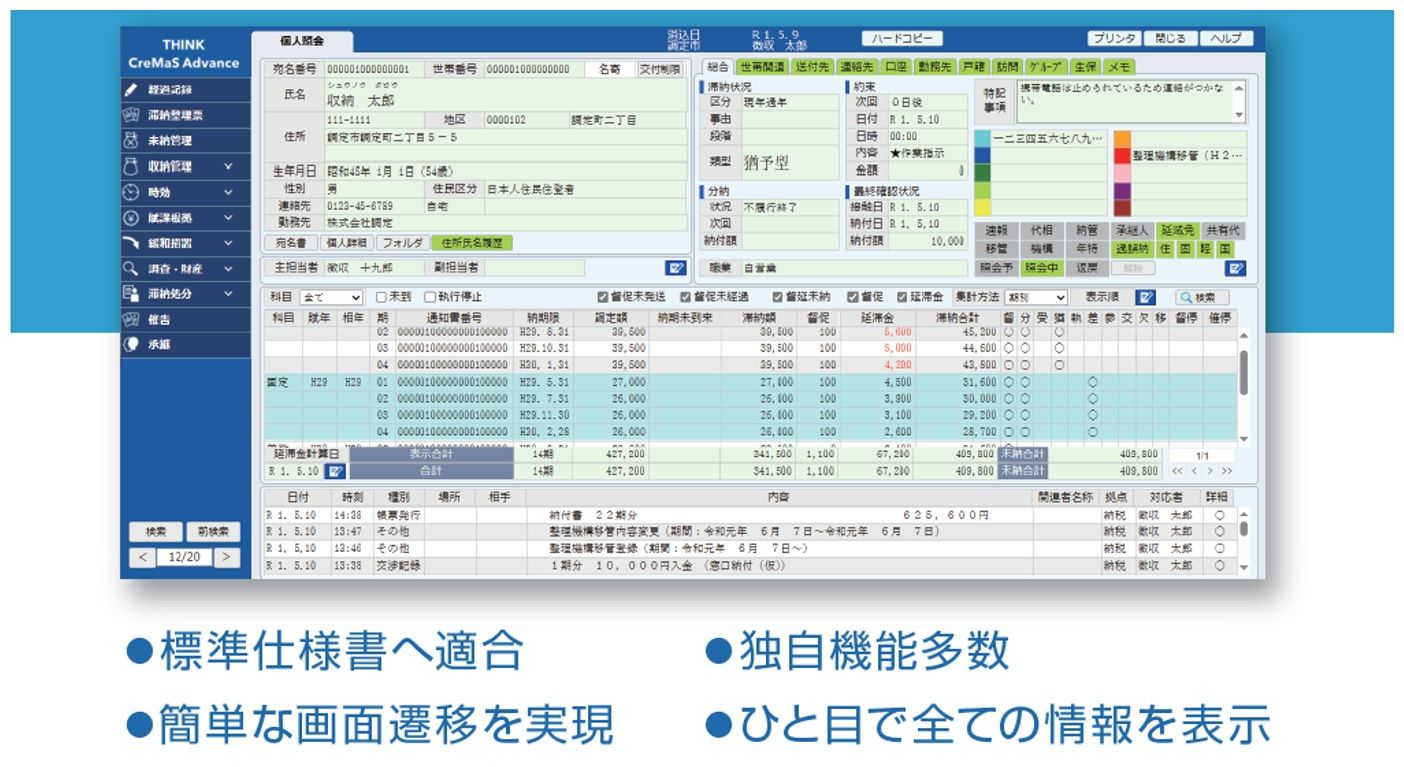Click the edit icon under 延滞金計算日
The width and height of the screenshot is (1404, 767).
coord(336,471)
